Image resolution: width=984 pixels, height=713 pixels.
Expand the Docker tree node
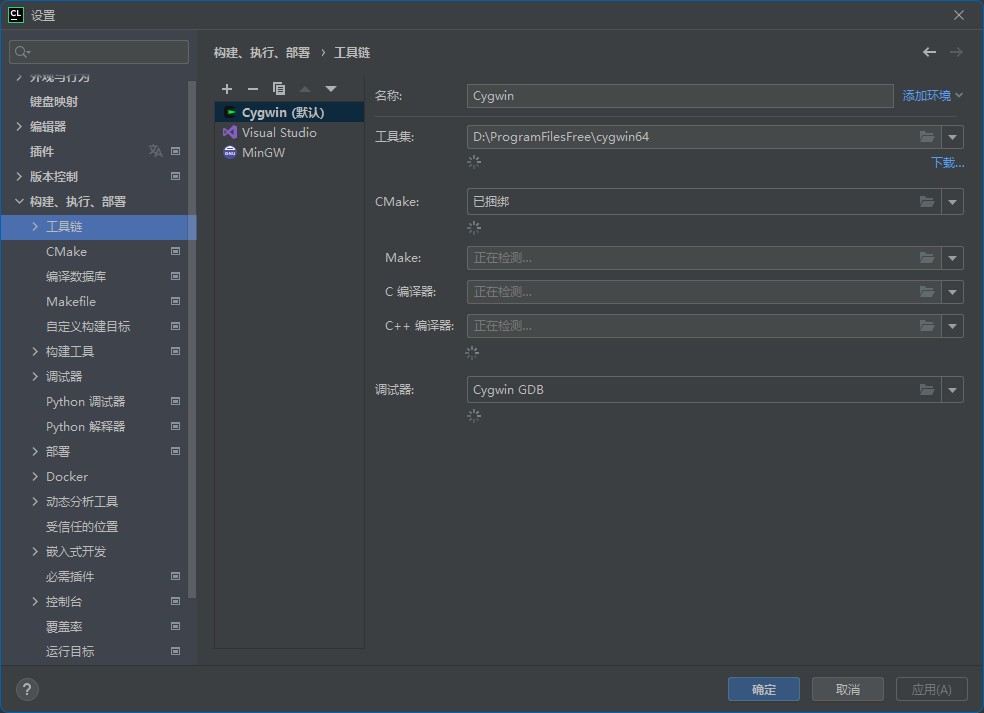pyautogui.click(x=35, y=476)
